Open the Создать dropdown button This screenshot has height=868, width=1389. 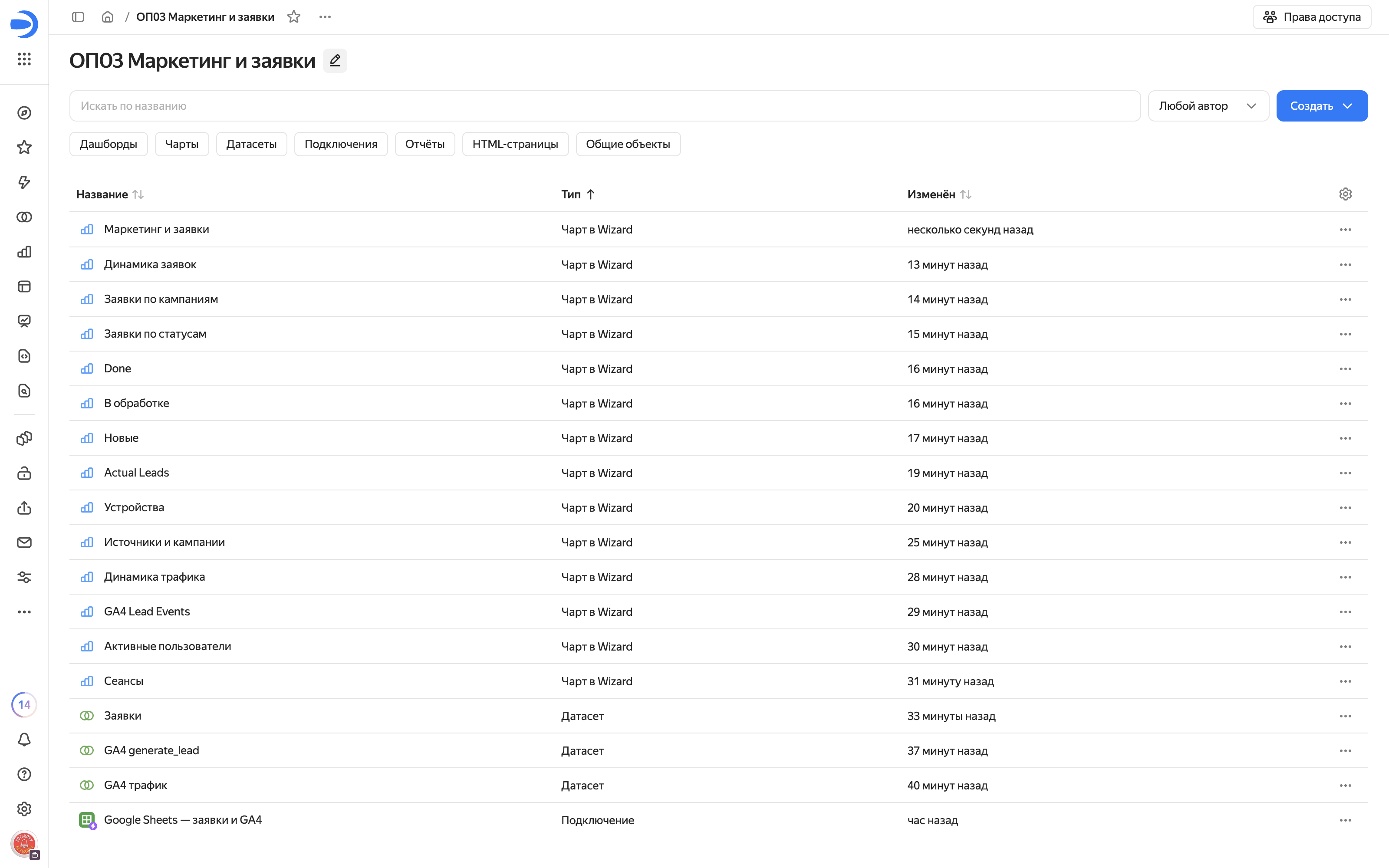[x=1322, y=105]
